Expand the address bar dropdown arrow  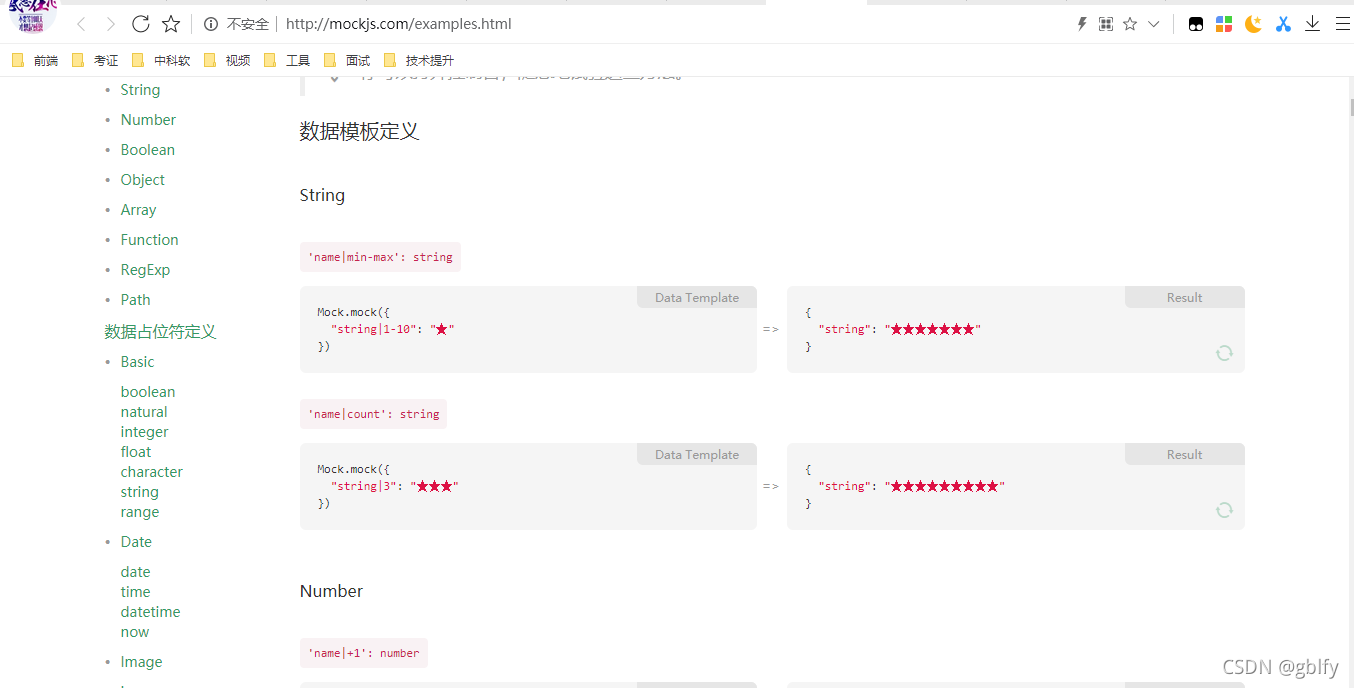(1153, 24)
